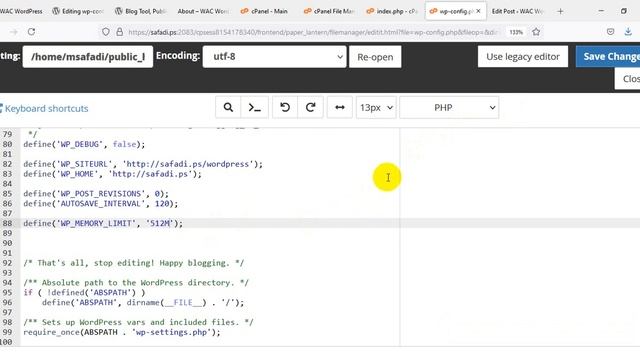Toggle line wrap arrows icon
640x360 pixels.
tap(340, 107)
